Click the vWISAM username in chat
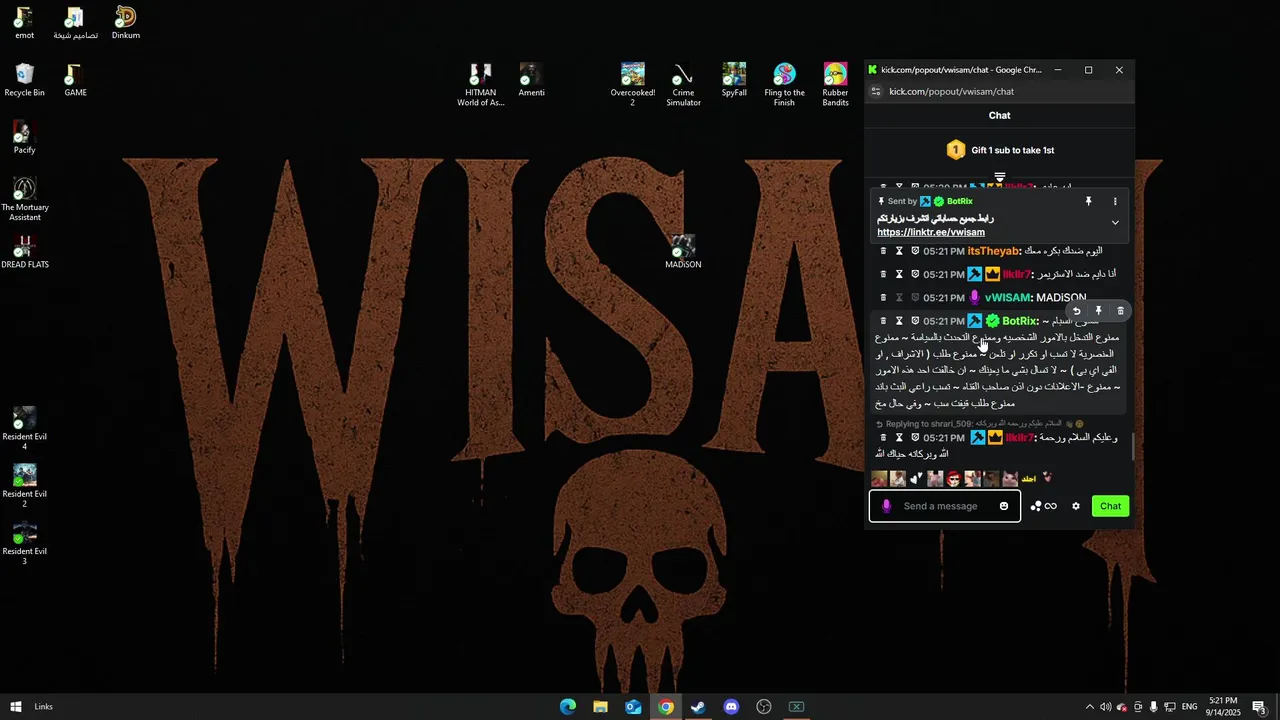1280x720 pixels. click(1007, 298)
